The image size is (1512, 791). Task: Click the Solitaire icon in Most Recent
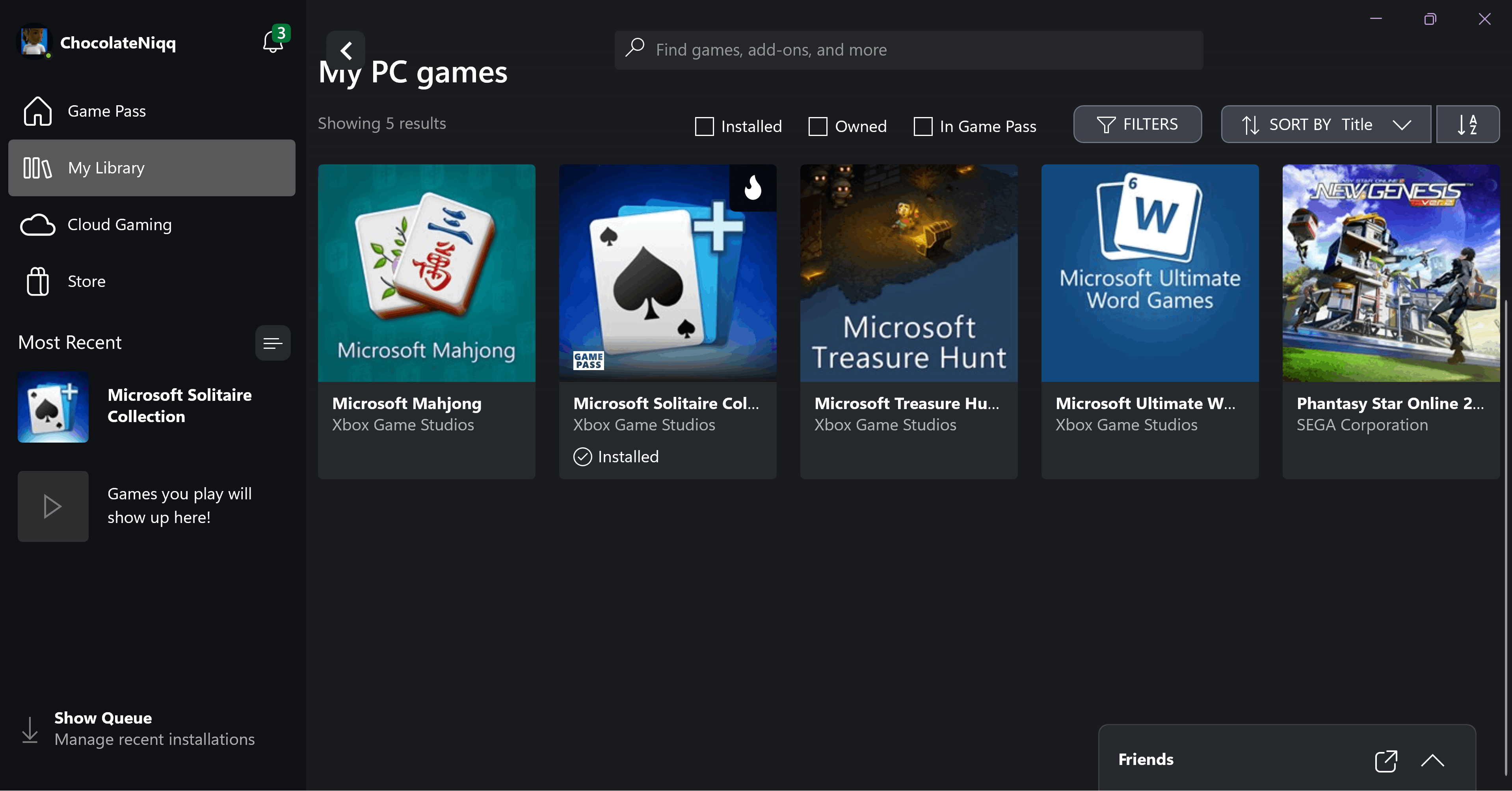pyautogui.click(x=53, y=406)
